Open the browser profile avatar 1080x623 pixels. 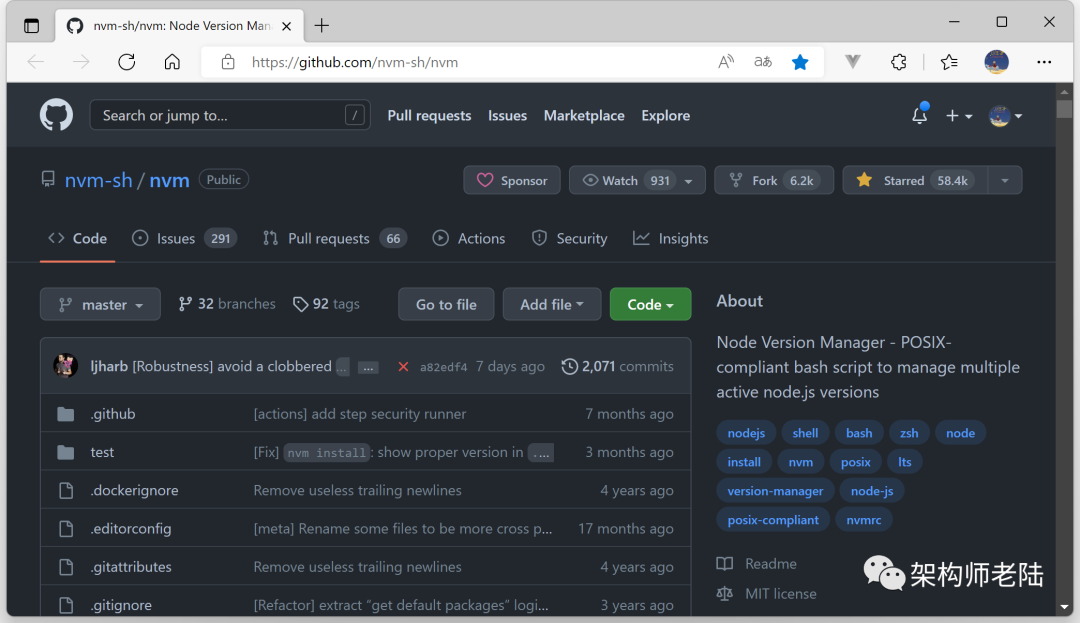[997, 62]
